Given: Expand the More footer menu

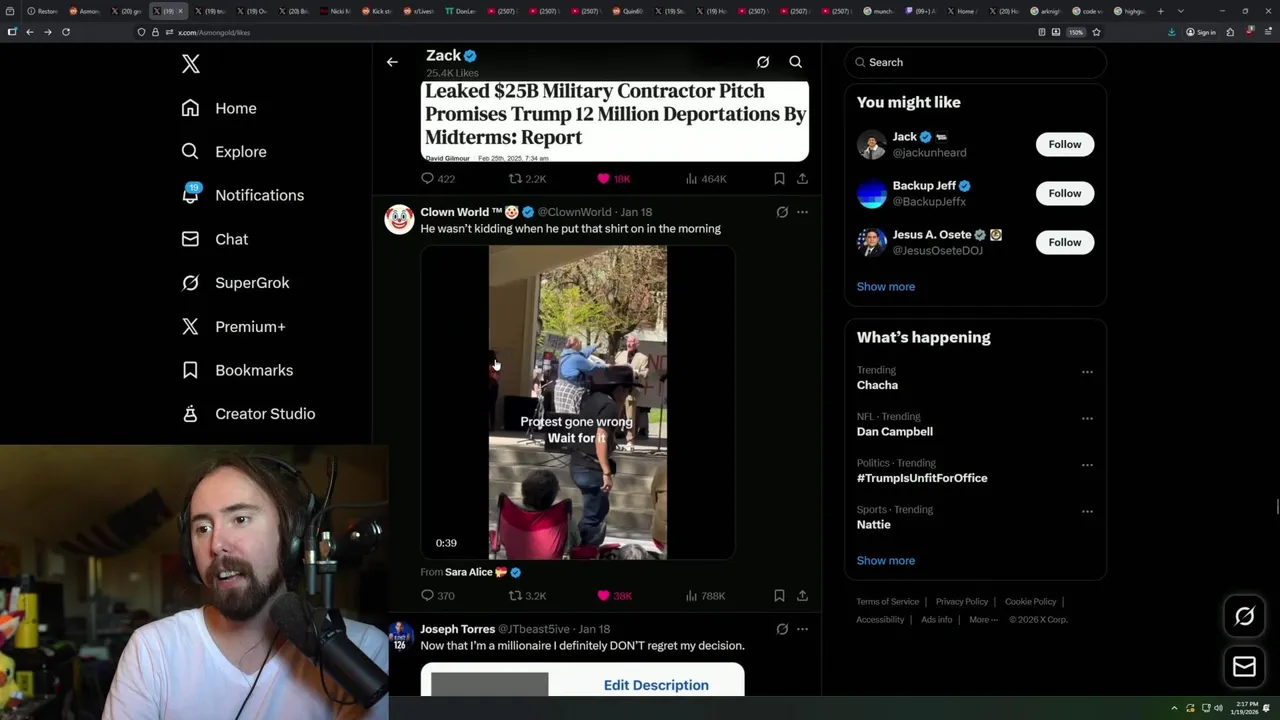Looking at the screenshot, I should [982, 620].
